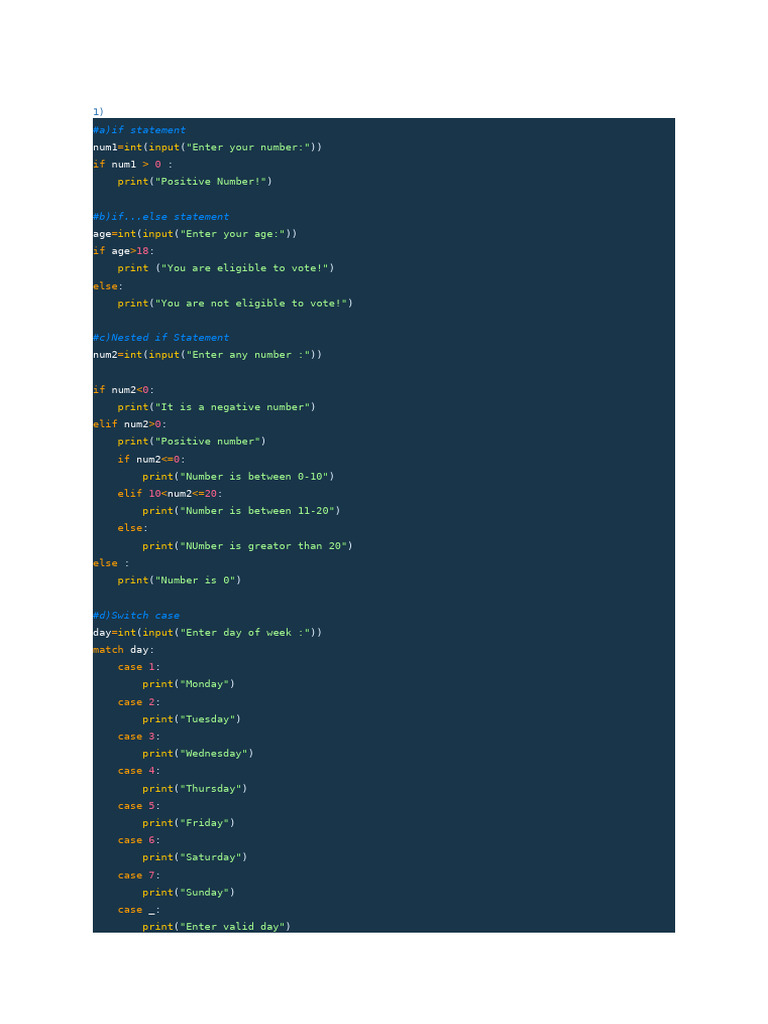Click the "Number is between 11-20" print line
The image size is (768, 1024).
pyautogui.click(x=241, y=511)
